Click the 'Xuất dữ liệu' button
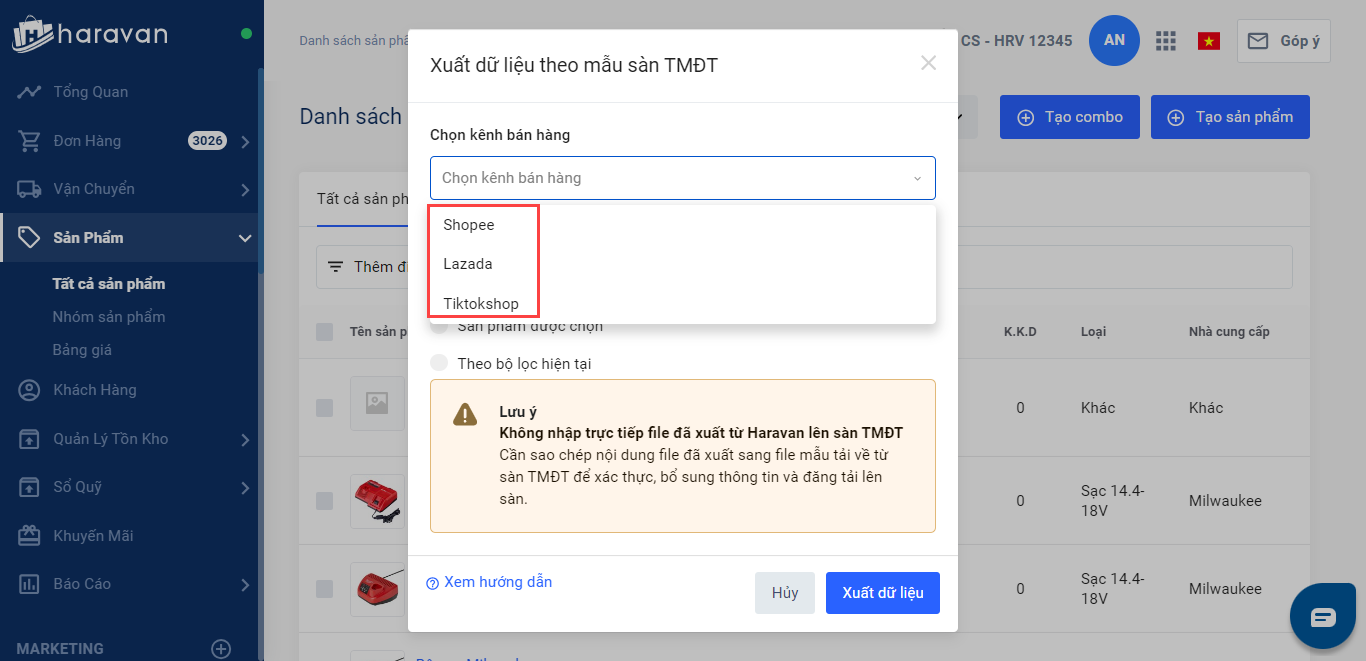The height and width of the screenshot is (661, 1366). (x=882, y=593)
